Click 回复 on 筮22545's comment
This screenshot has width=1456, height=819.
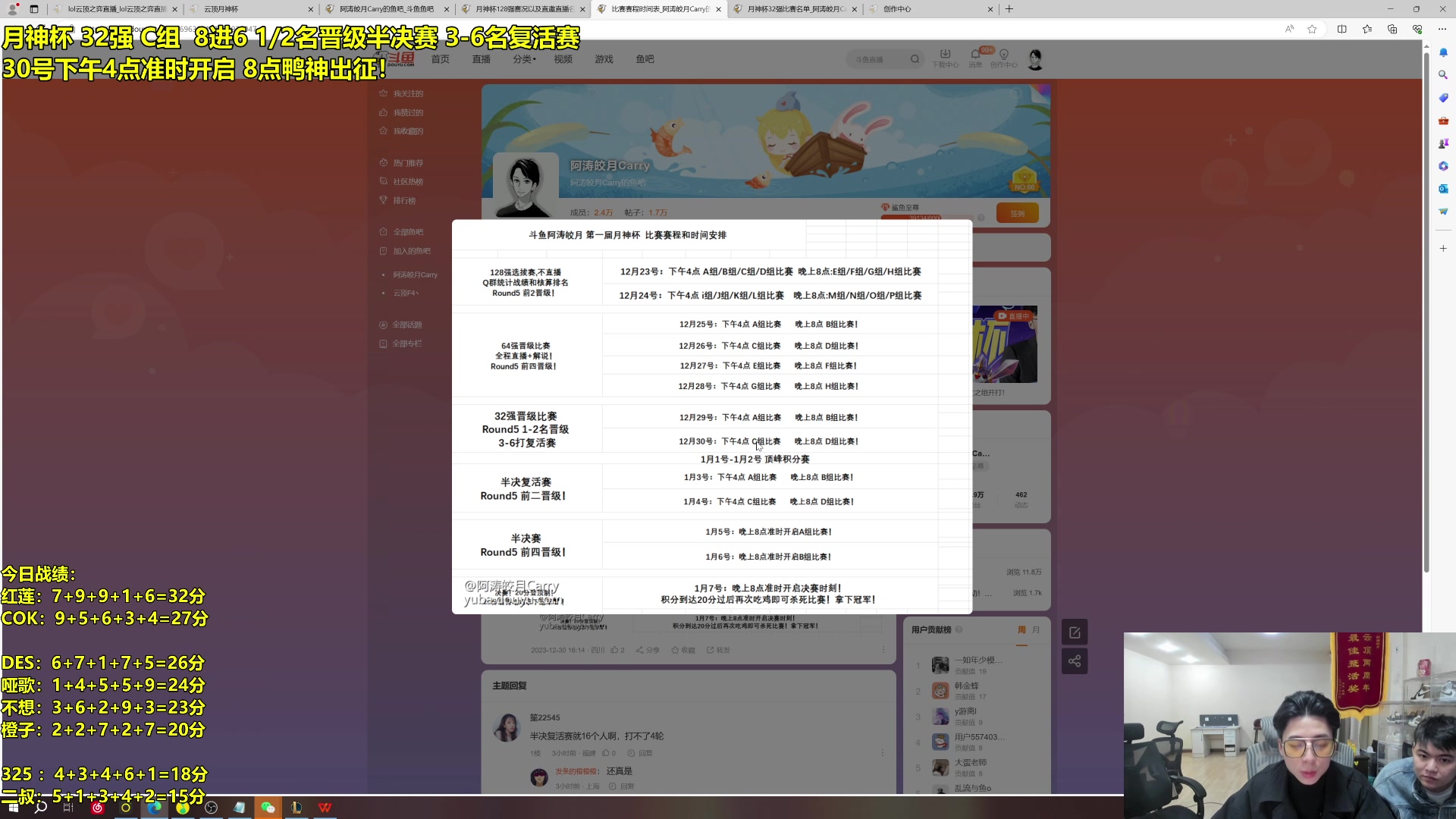click(640, 753)
